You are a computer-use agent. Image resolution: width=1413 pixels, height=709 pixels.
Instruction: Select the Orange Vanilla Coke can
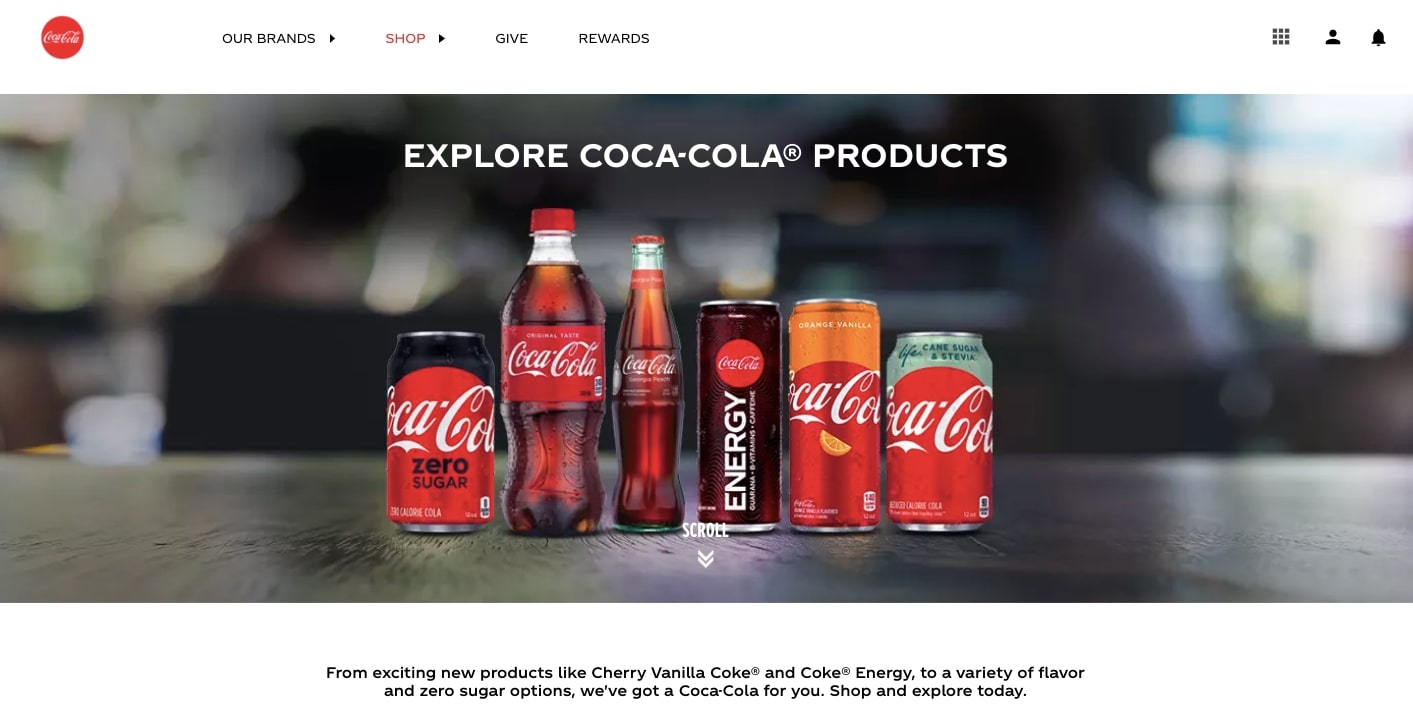point(835,413)
